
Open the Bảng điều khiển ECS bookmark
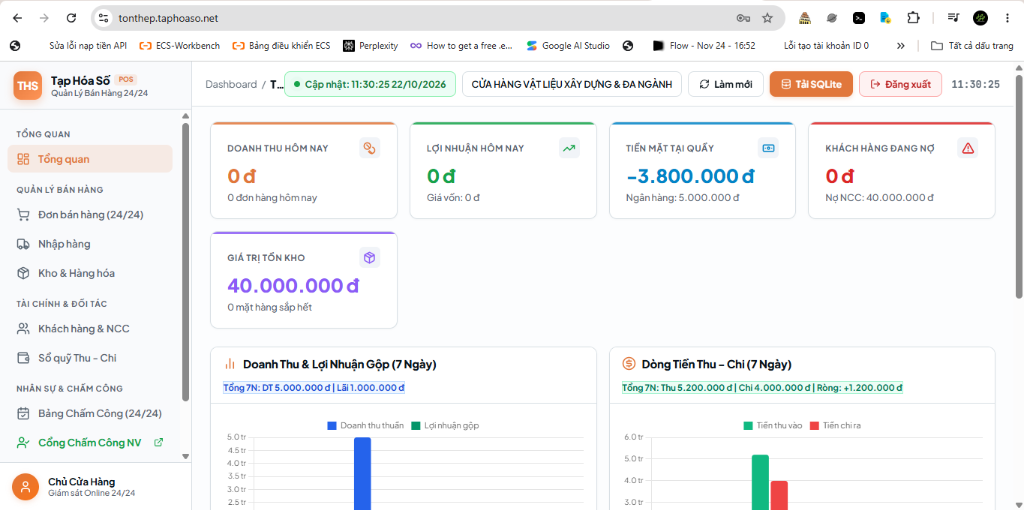click(281, 46)
